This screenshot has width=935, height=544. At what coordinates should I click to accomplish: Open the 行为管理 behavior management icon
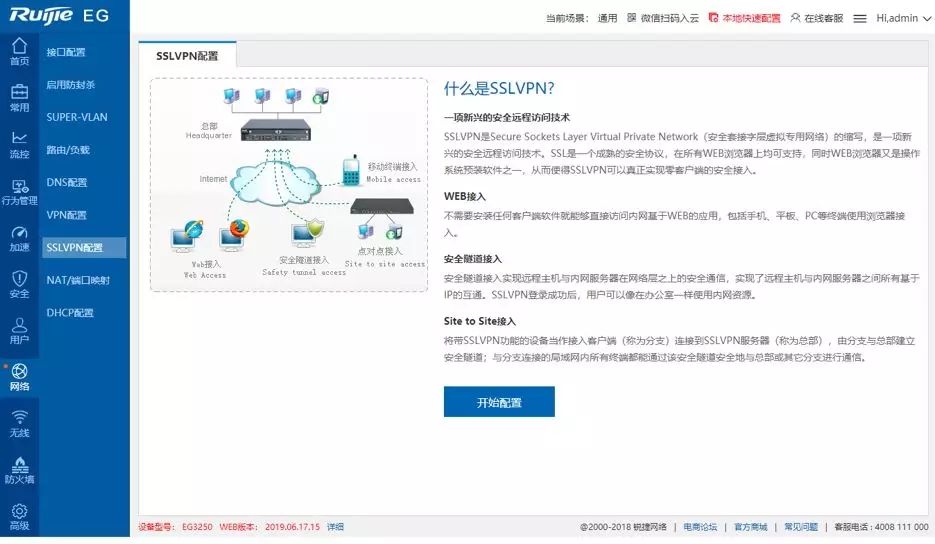[19, 191]
